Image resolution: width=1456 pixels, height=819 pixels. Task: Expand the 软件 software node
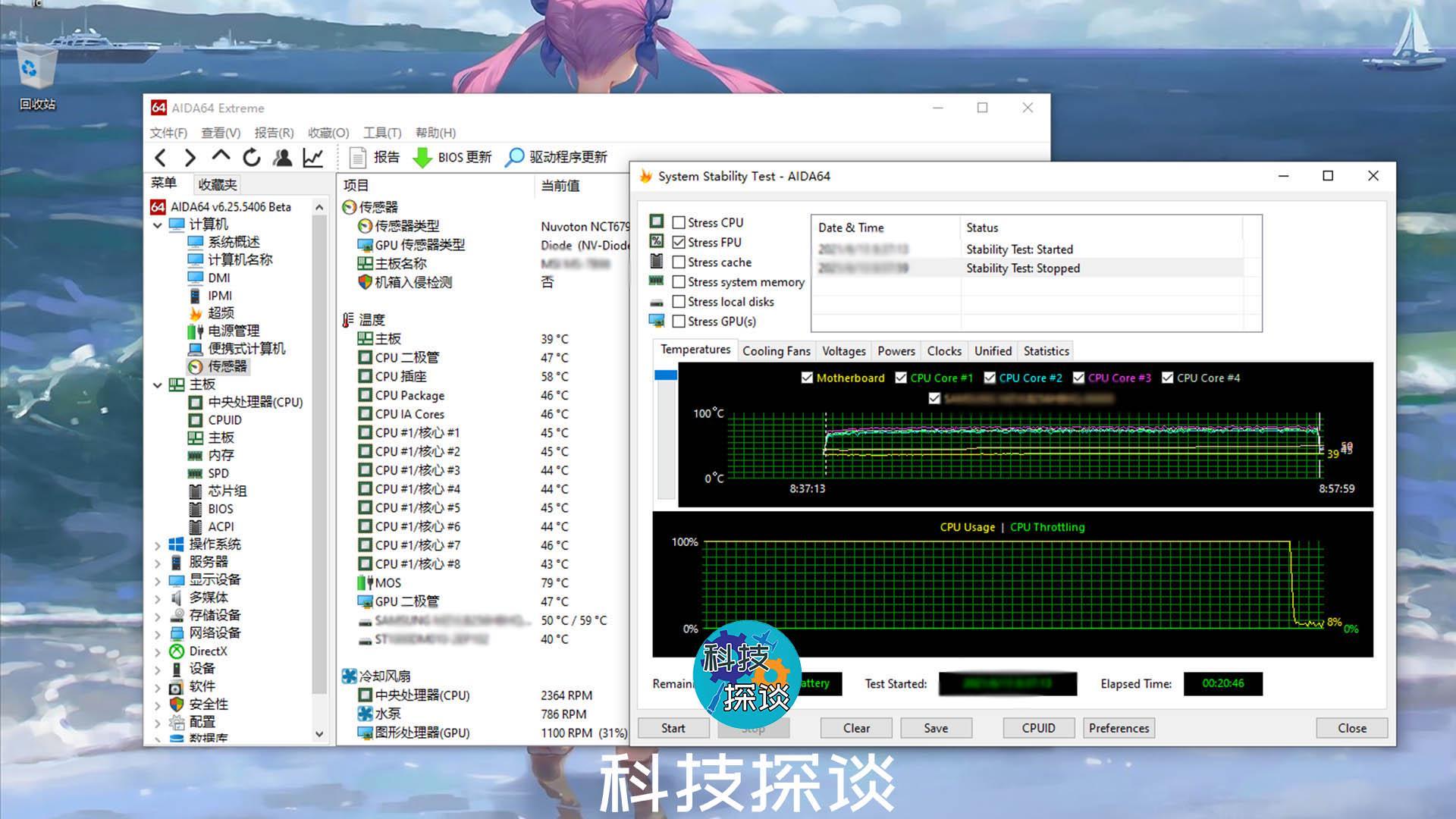(x=158, y=686)
